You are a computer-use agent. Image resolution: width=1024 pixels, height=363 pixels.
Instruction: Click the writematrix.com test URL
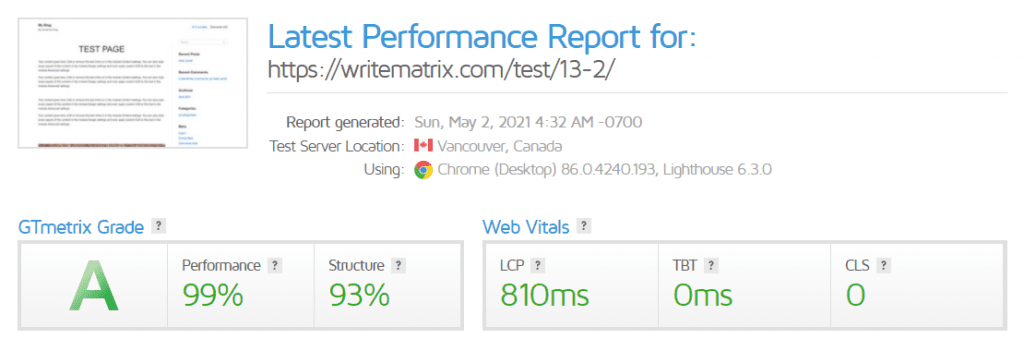pos(441,70)
